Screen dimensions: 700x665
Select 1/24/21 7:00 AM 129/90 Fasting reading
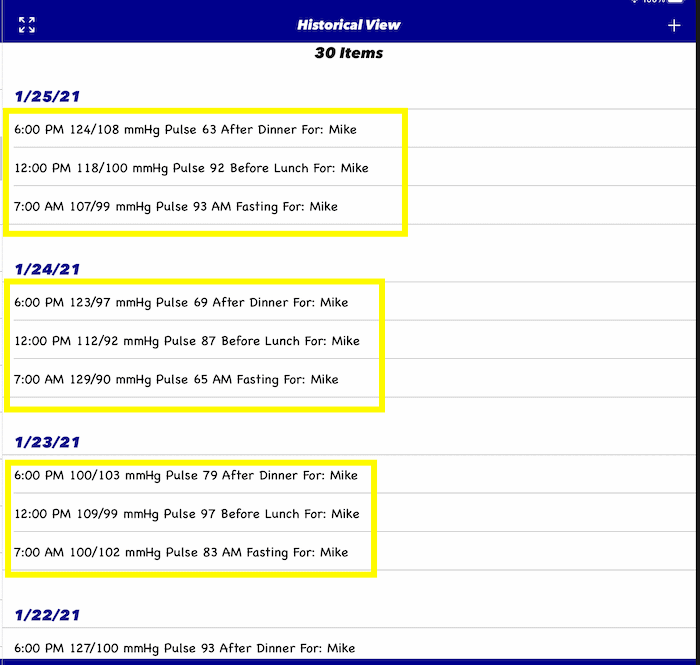coord(176,380)
